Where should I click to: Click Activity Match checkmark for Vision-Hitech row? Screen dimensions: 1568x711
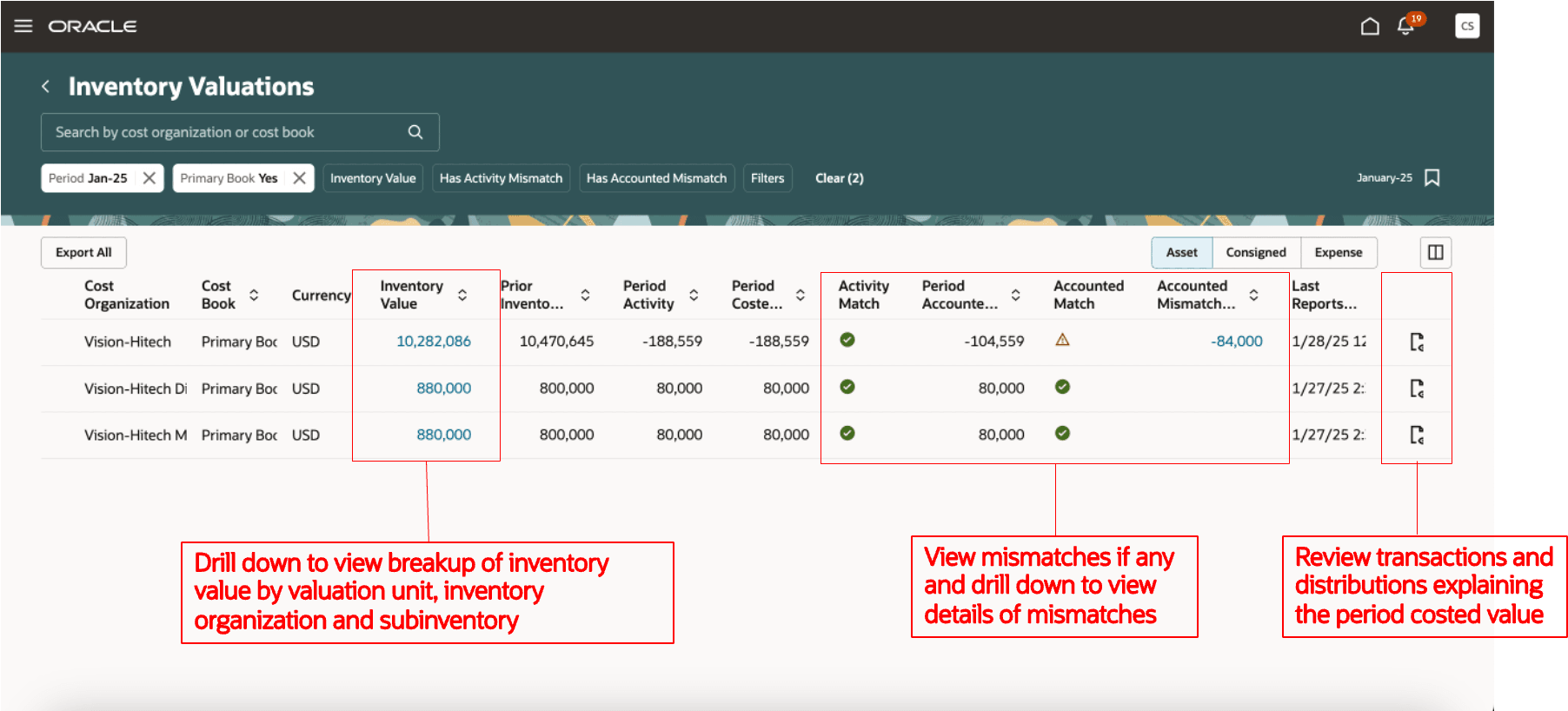[847, 340]
